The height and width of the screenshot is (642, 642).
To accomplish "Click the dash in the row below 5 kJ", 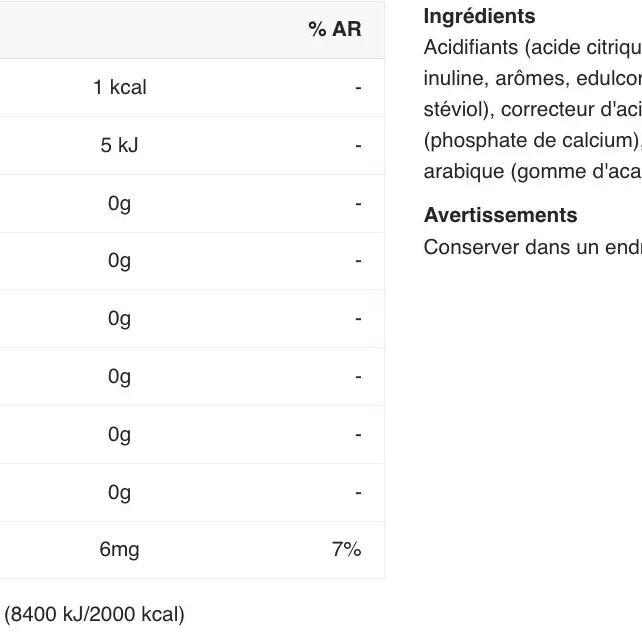I will [357, 204].
